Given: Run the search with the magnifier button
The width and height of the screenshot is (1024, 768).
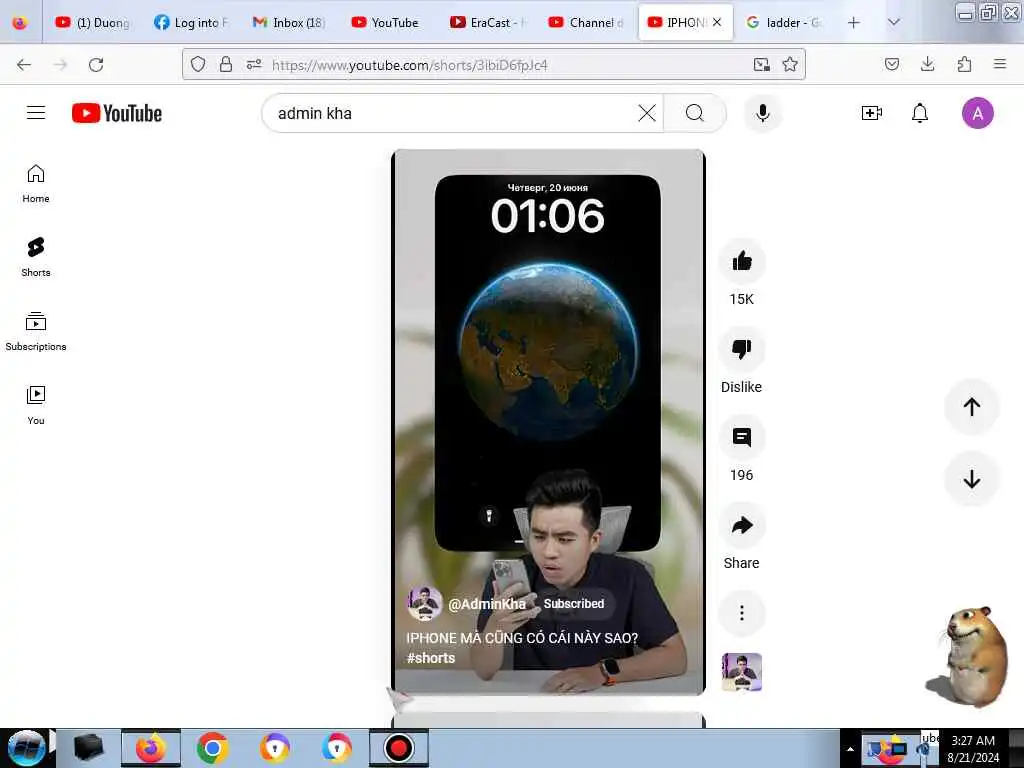Looking at the screenshot, I should coord(694,113).
